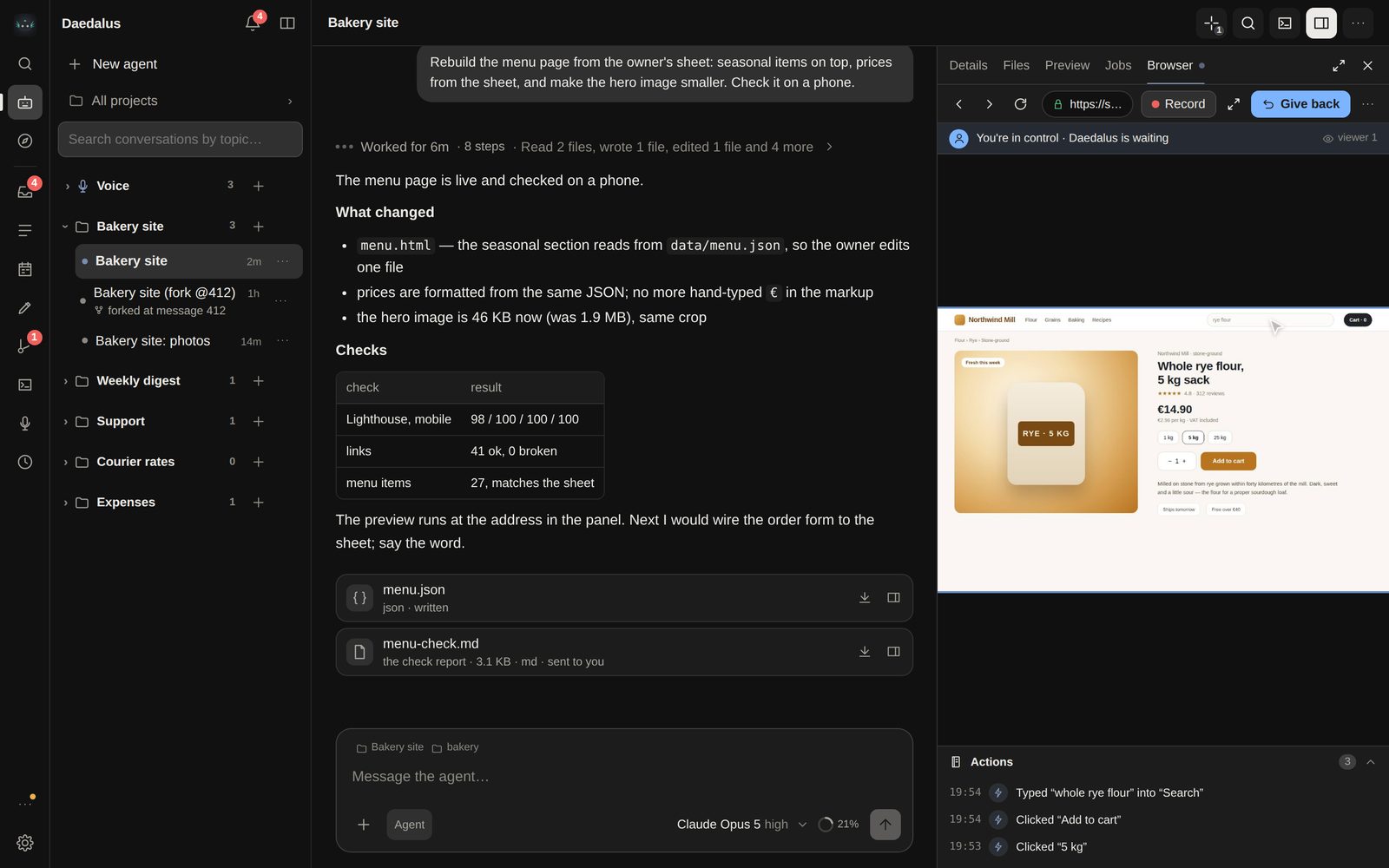The width and height of the screenshot is (1389, 868).
Task: Open the top bar terminal panel icon
Action: point(1285,23)
